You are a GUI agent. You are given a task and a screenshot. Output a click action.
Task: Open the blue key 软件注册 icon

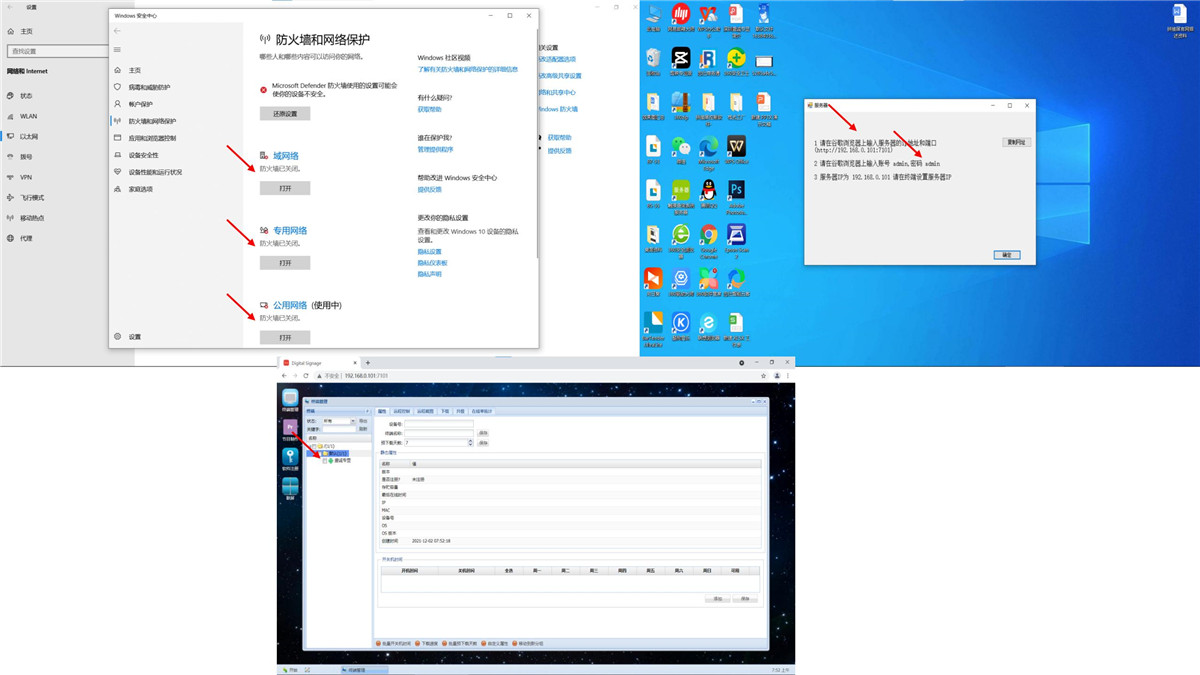click(x=290, y=456)
